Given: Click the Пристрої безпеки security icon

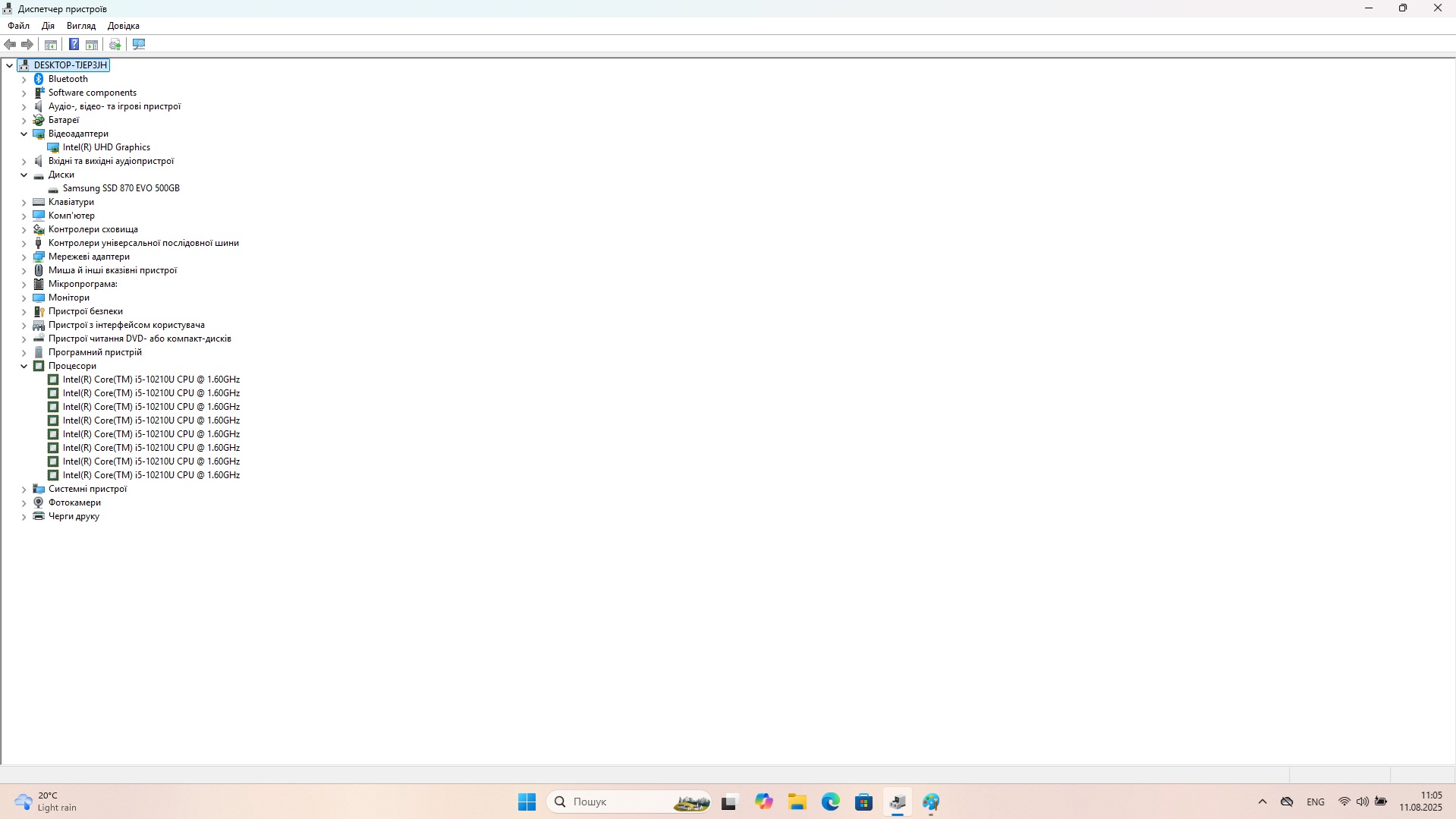Looking at the screenshot, I should pos(39,311).
